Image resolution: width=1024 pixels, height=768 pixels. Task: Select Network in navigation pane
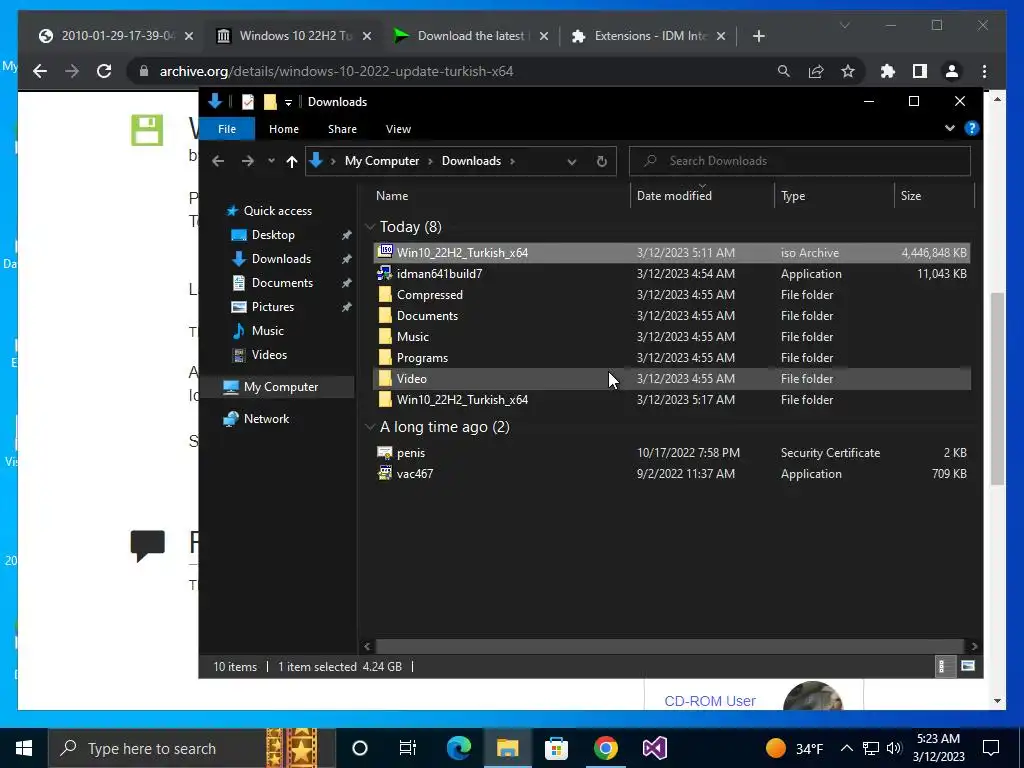pos(266,419)
